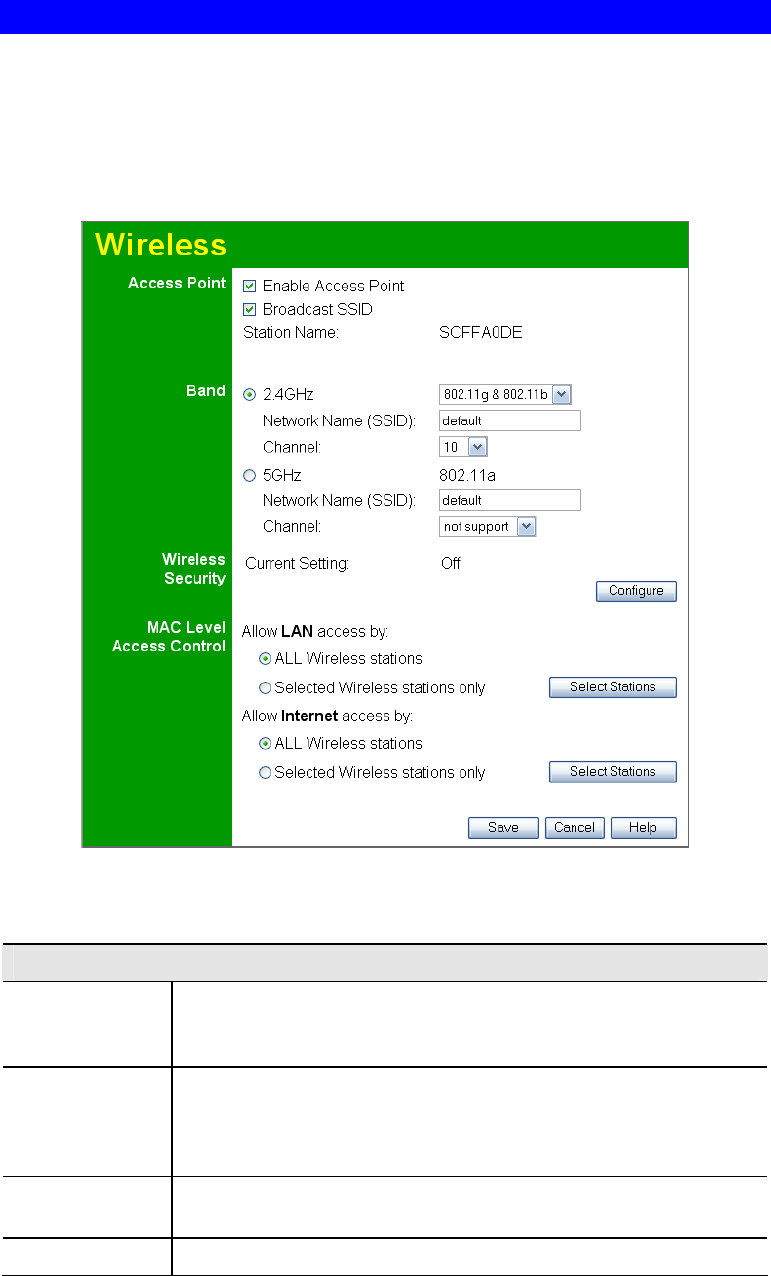Open the 802.11g & 802.11b mode dropdown
This screenshot has height=1276, width=771.
click(505, 395)
